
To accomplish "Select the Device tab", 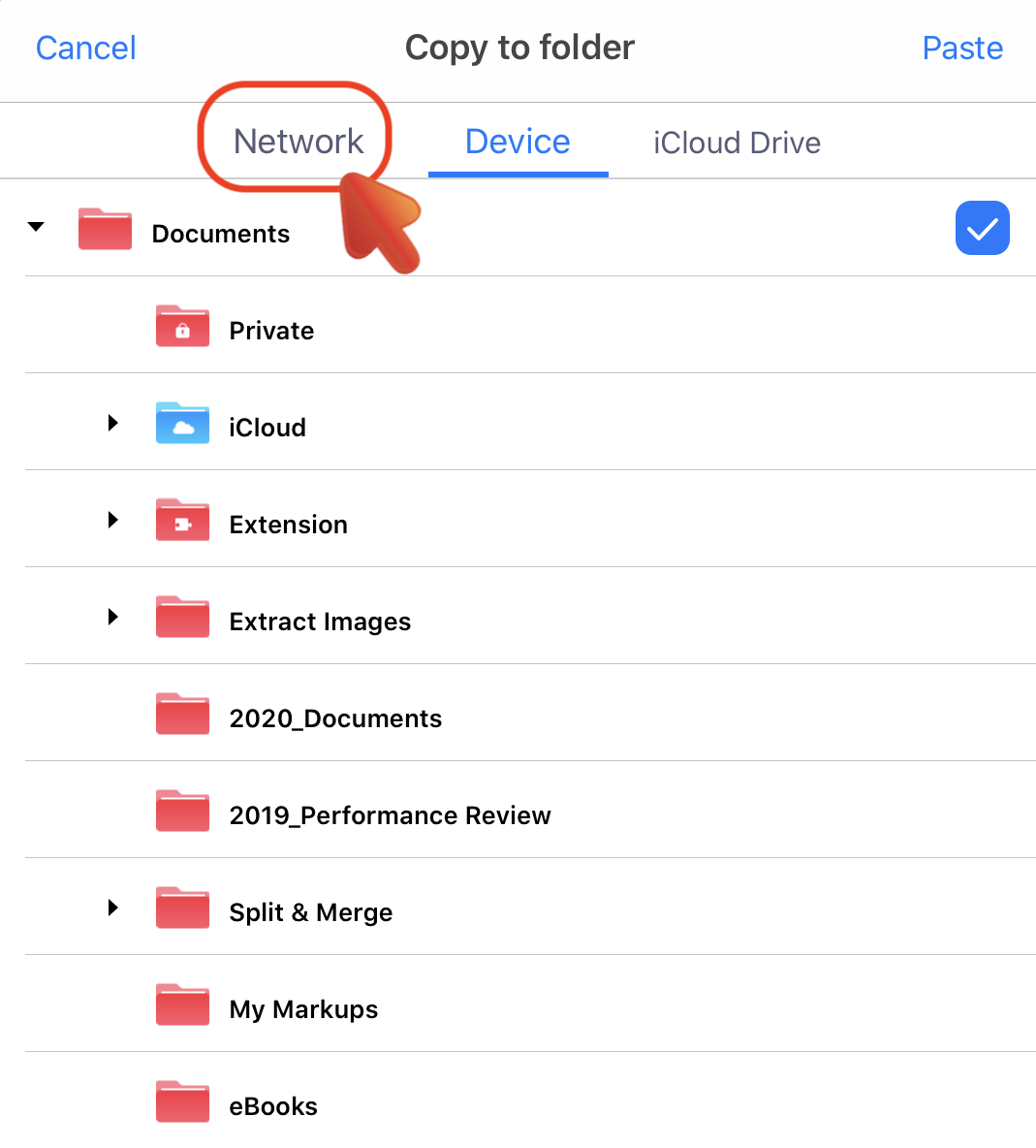I will (518, 142).
